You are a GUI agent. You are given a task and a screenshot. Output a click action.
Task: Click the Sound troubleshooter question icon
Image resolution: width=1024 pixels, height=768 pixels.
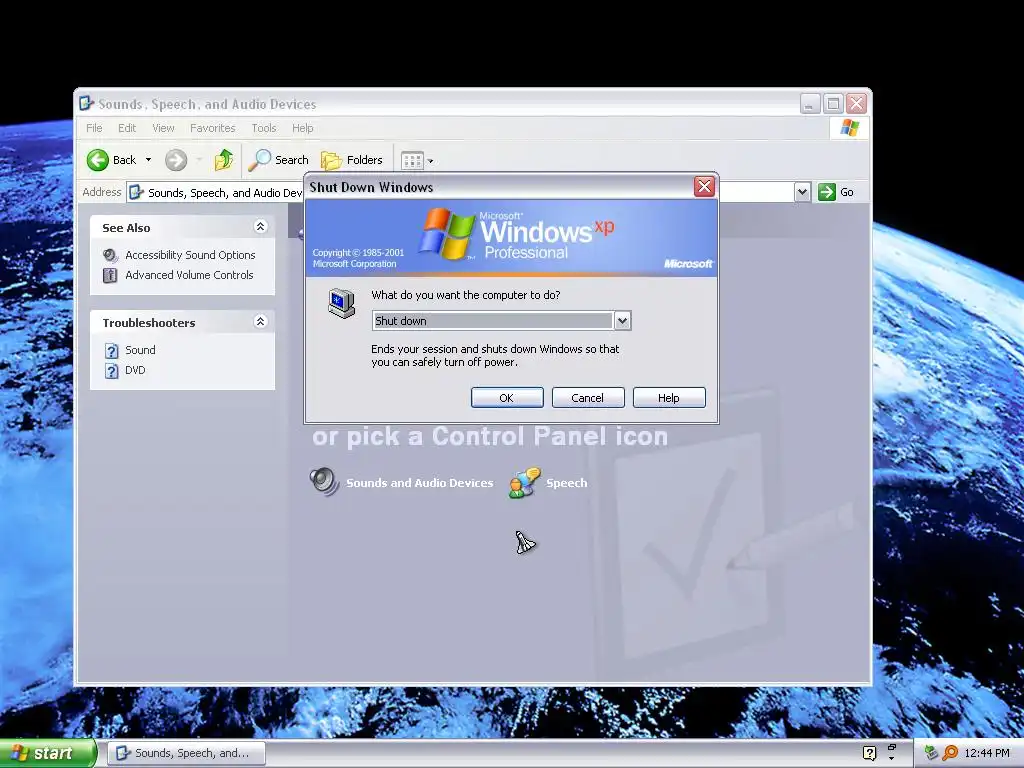point(112,351)
